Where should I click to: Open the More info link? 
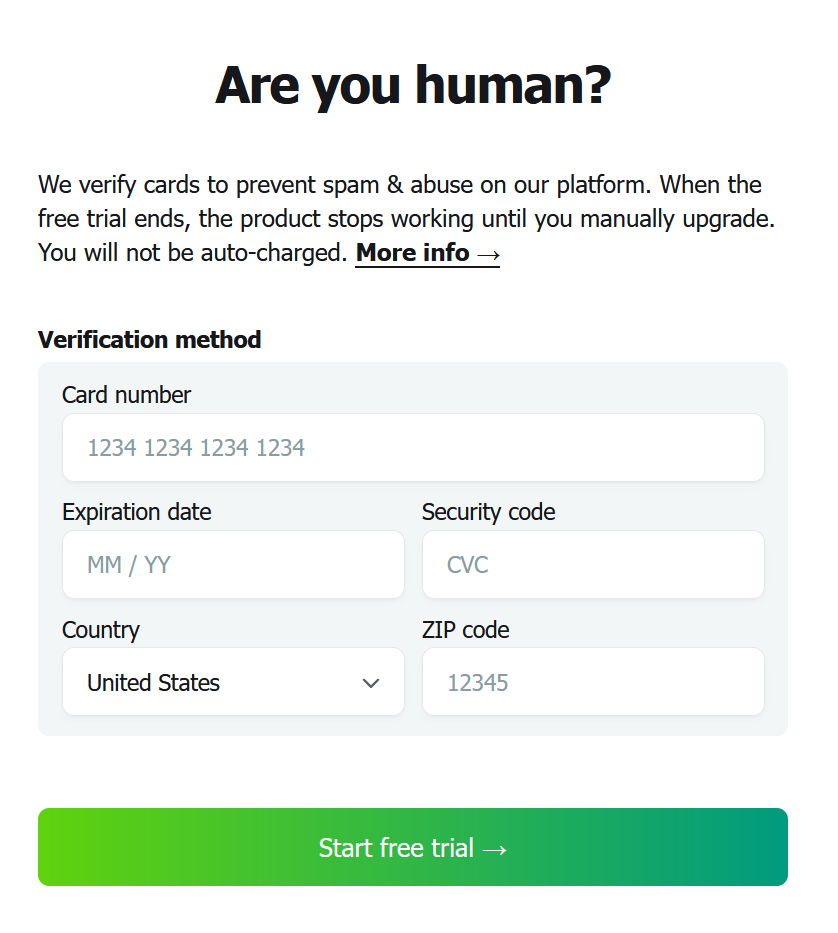pyautogui.click(x=413, y=253)
